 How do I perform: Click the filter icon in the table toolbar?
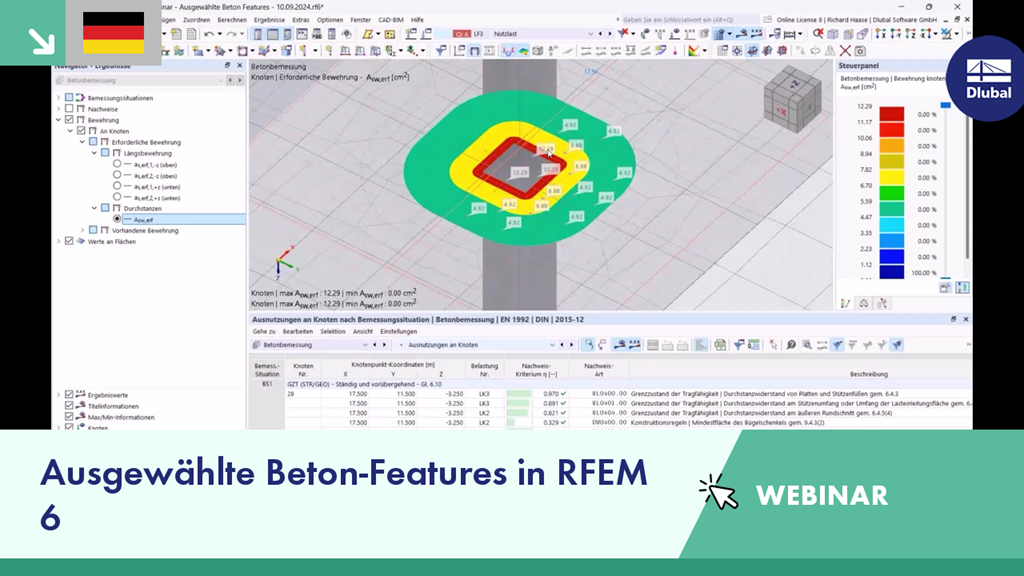(x=737, y=344)
